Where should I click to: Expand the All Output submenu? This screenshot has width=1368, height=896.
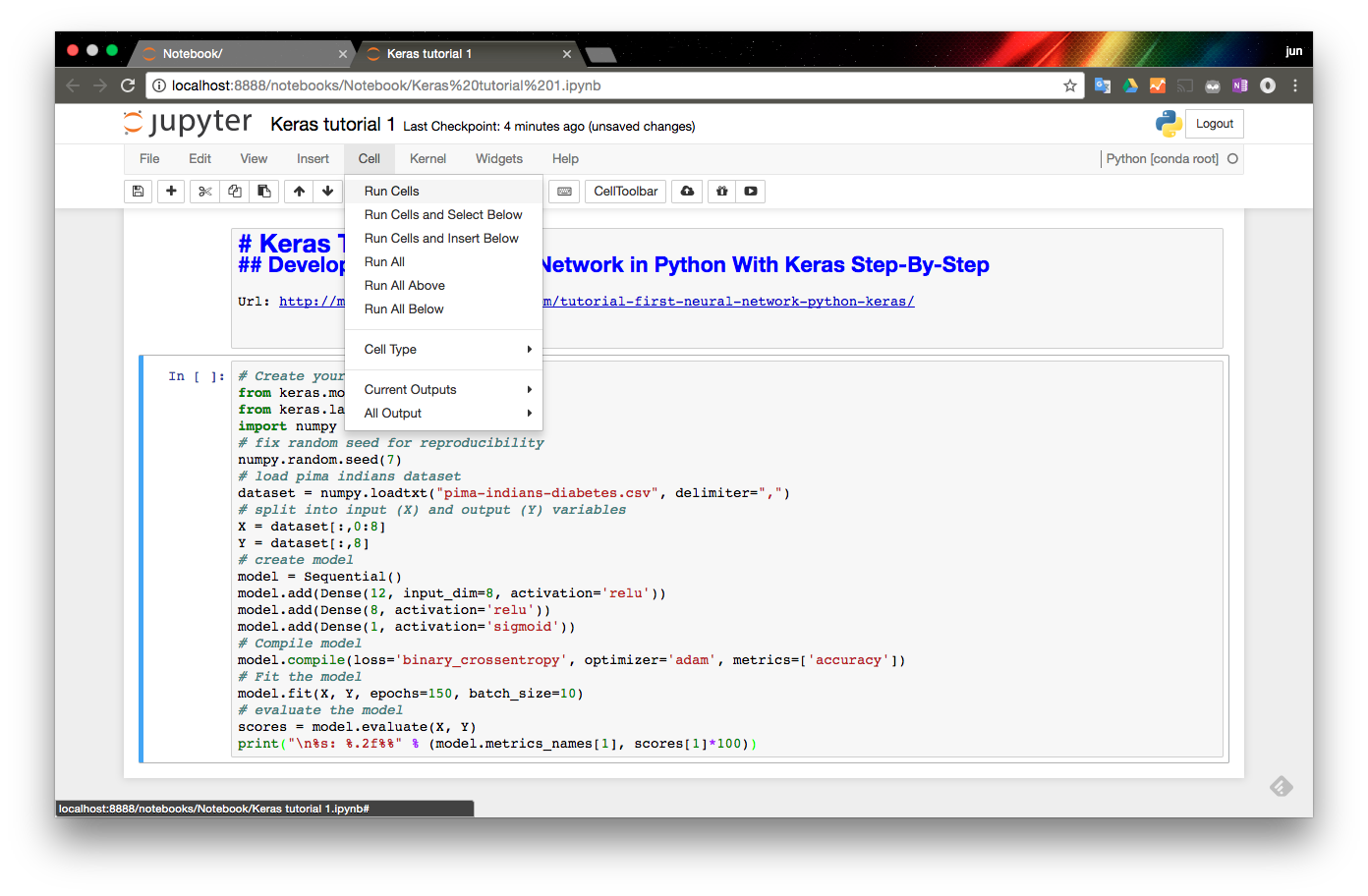pyautogui.click(x=444, y=414)
